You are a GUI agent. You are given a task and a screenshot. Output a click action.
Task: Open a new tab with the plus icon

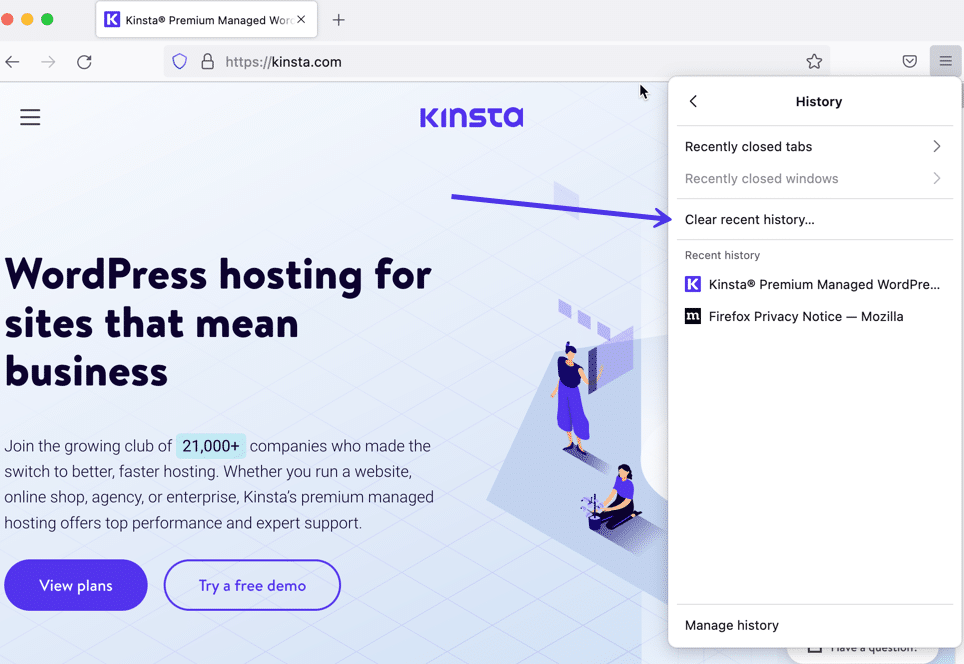coord(339,20)
